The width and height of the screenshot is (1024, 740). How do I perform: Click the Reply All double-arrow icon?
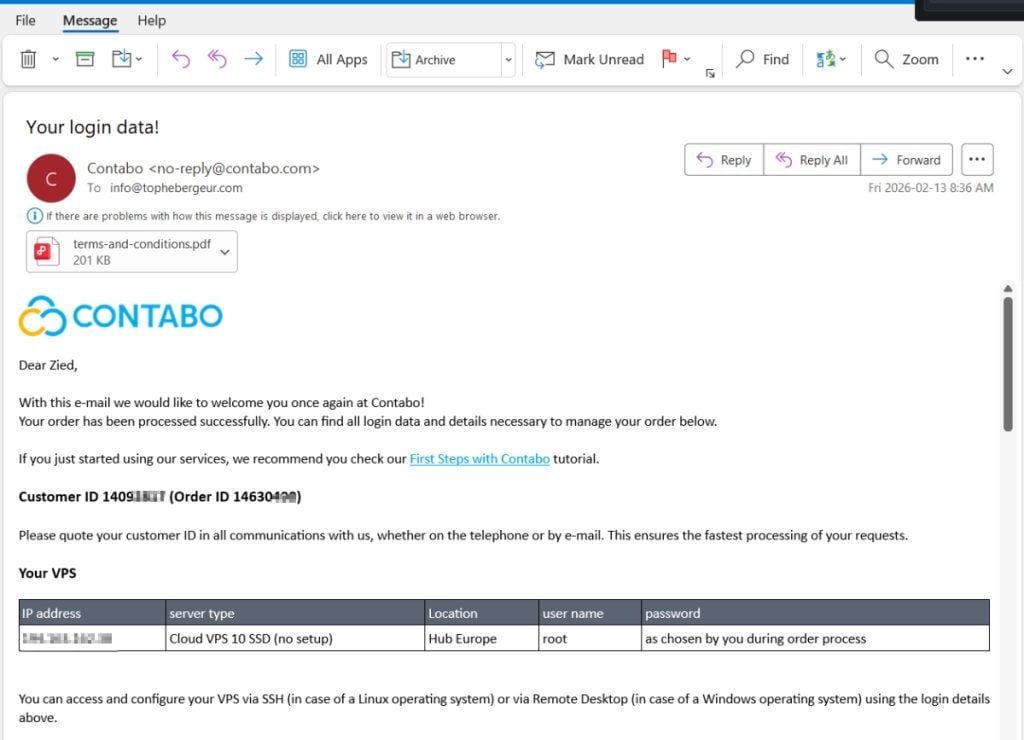tap(218, 59)
